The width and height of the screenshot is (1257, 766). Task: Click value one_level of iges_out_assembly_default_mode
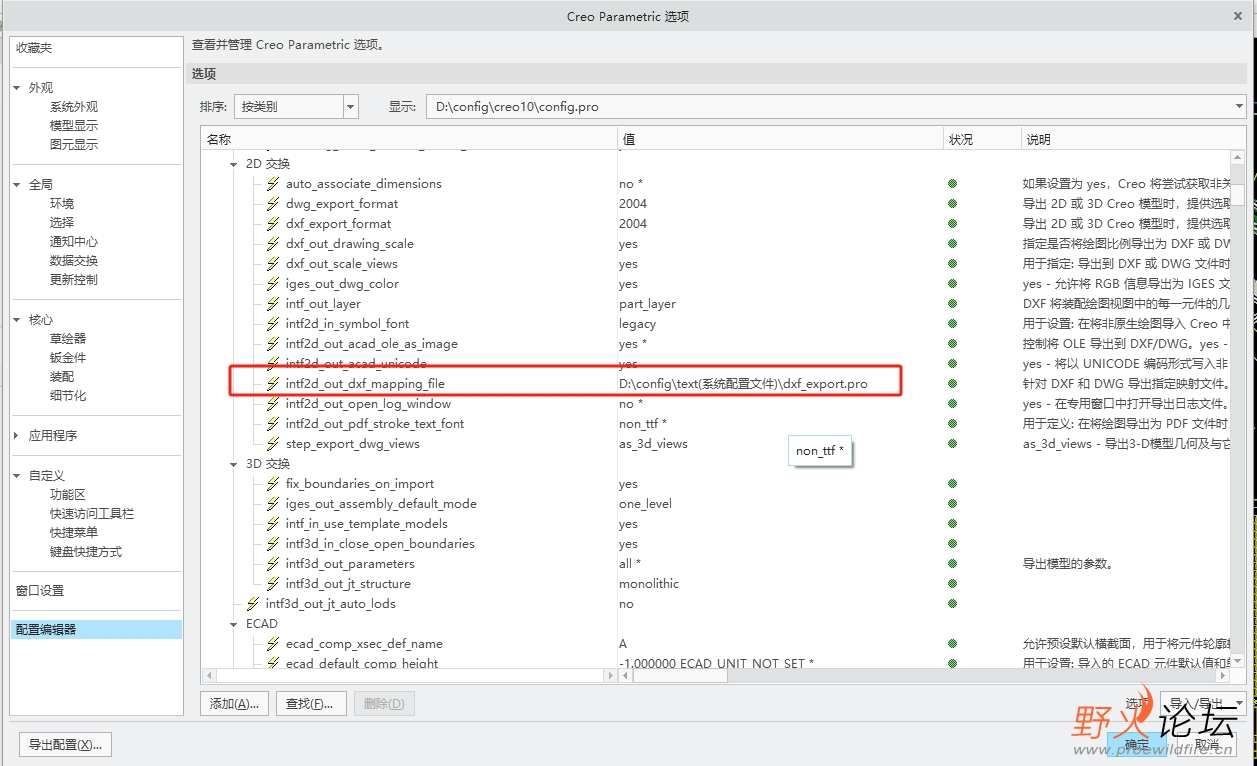[x=645, y=504]
